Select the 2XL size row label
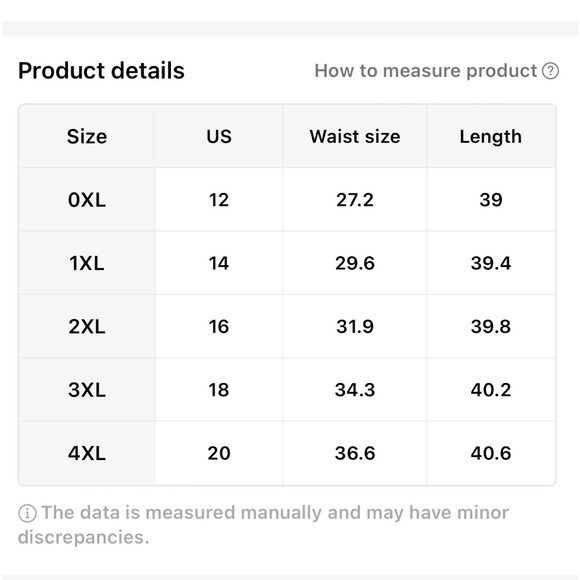 click(x=87, y=326)
